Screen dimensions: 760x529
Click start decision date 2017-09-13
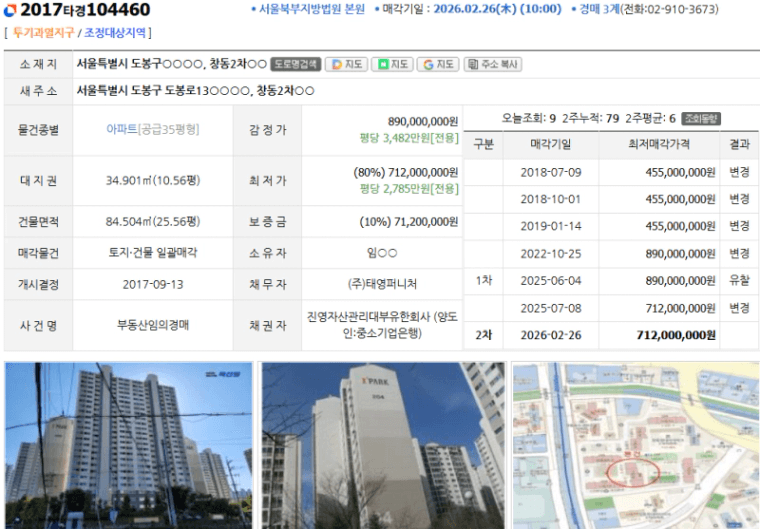coord(153,285)
